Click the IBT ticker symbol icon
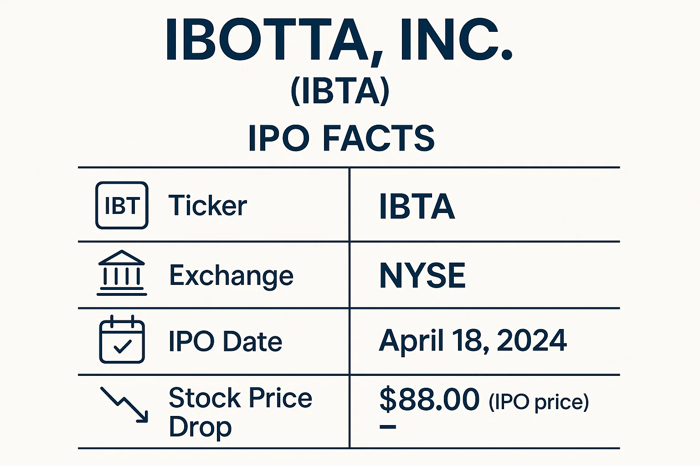 point(123,207)
